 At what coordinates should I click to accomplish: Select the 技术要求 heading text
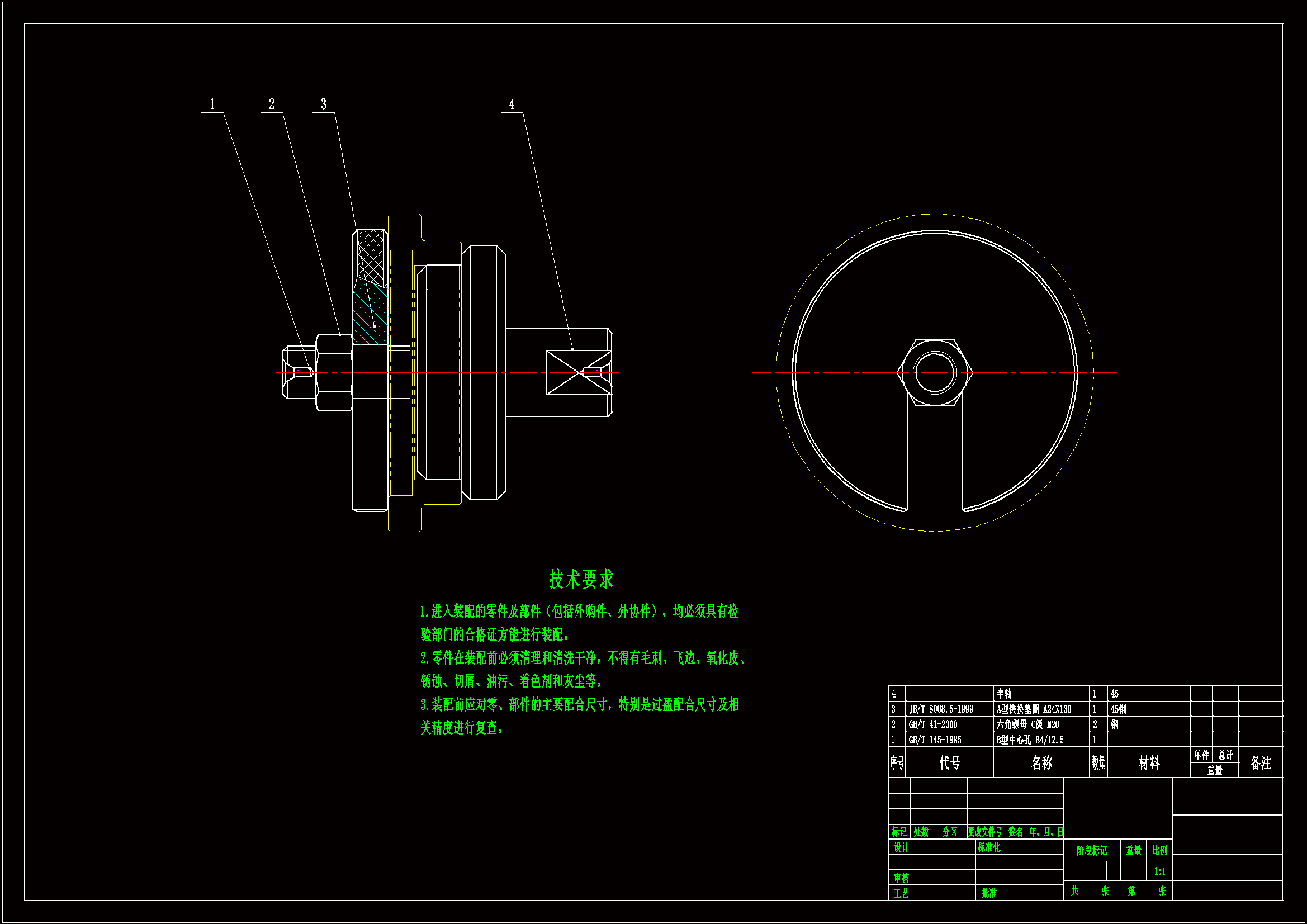581,579
